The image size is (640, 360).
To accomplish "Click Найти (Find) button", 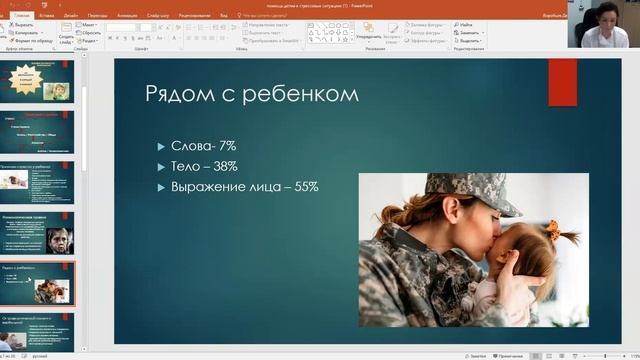I will (x=464, y=25).
